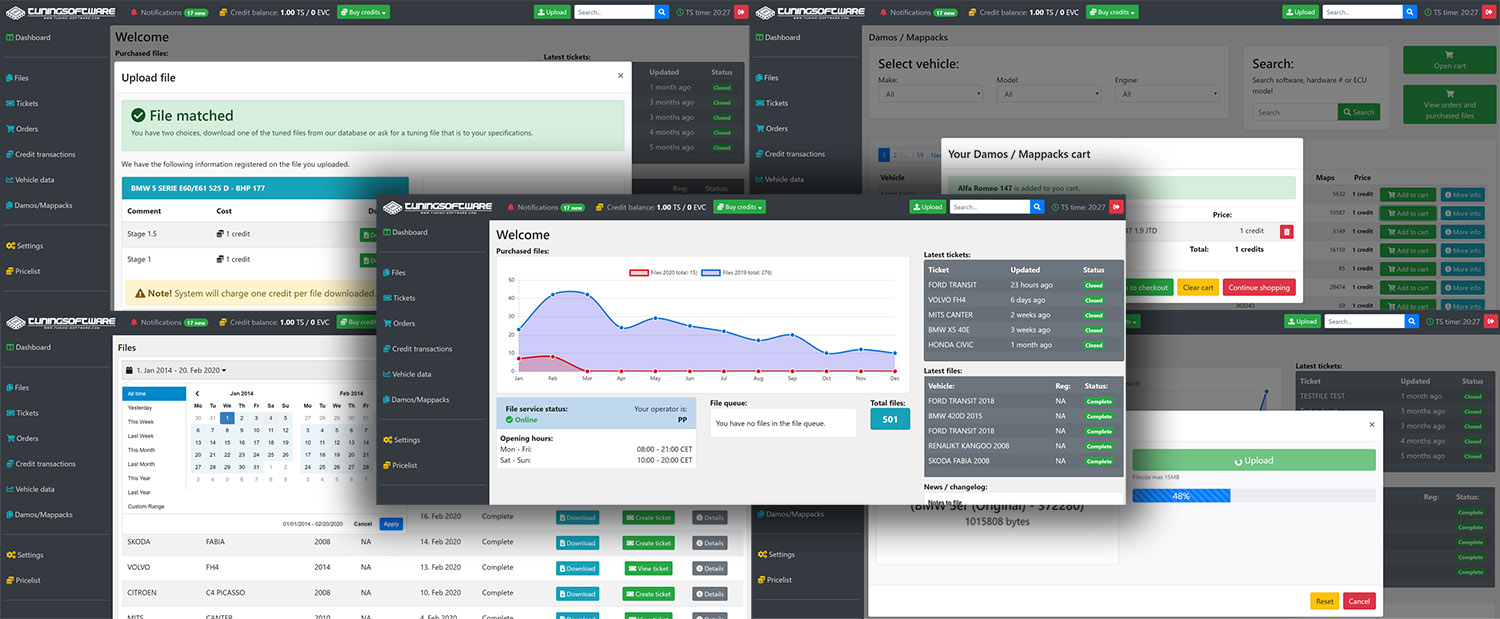Screen dimensions: 1500x619
Task: Open the Make dropdown in Damos/Mappacks window
Action: click(x=931, y=94)
